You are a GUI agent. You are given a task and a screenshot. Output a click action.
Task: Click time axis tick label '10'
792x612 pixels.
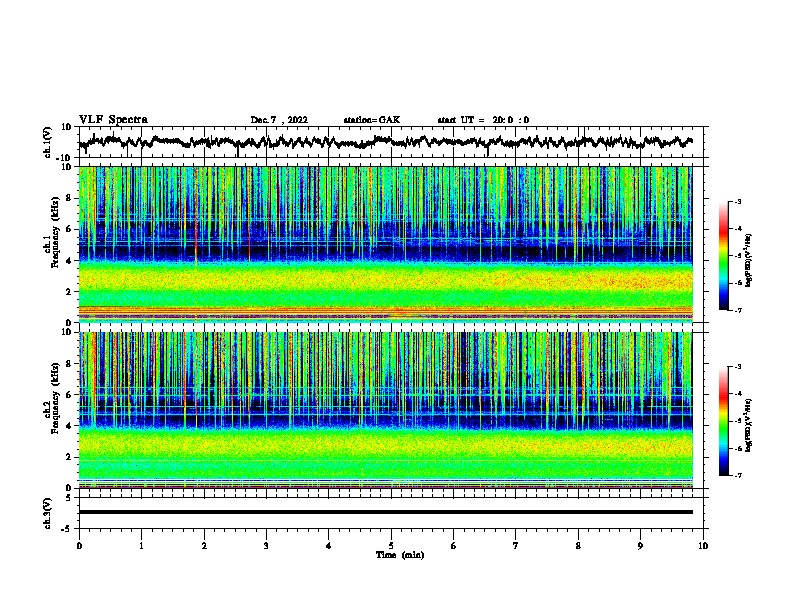coord(703,546)
